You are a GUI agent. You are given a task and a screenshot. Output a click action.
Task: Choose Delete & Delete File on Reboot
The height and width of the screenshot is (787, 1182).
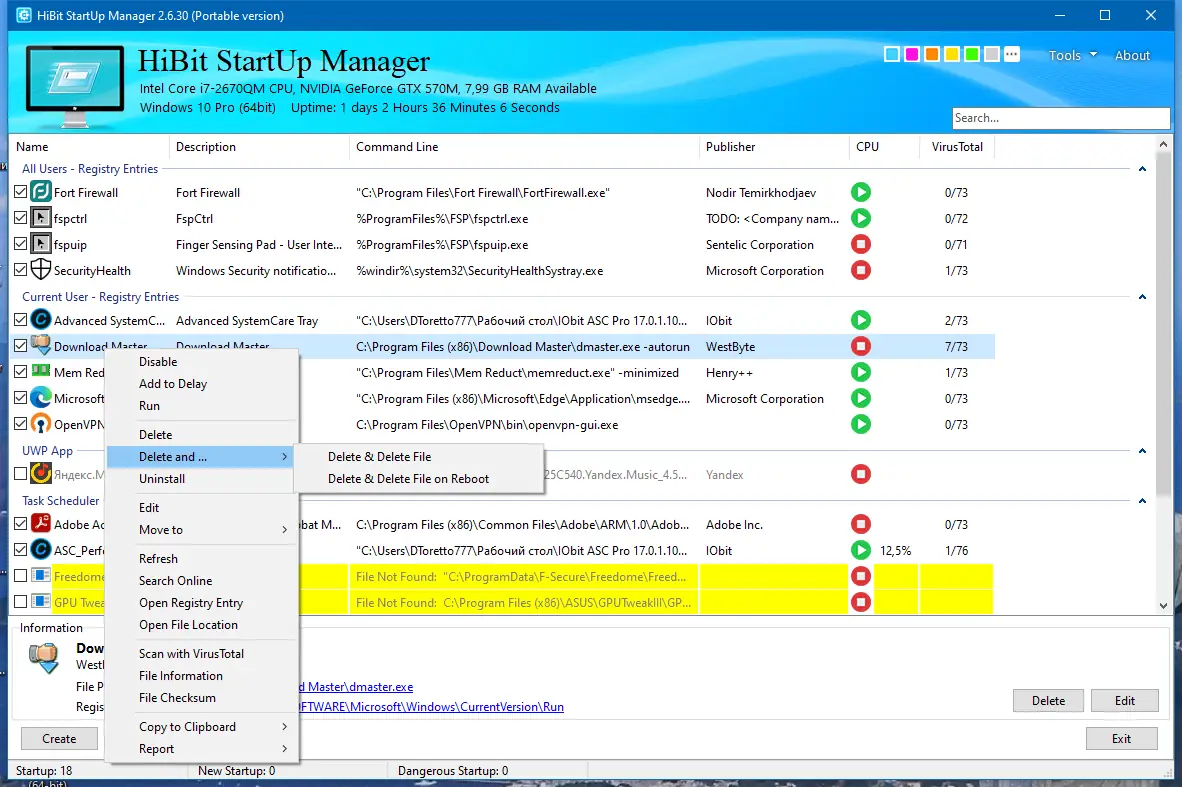click(x=418, y=479)
